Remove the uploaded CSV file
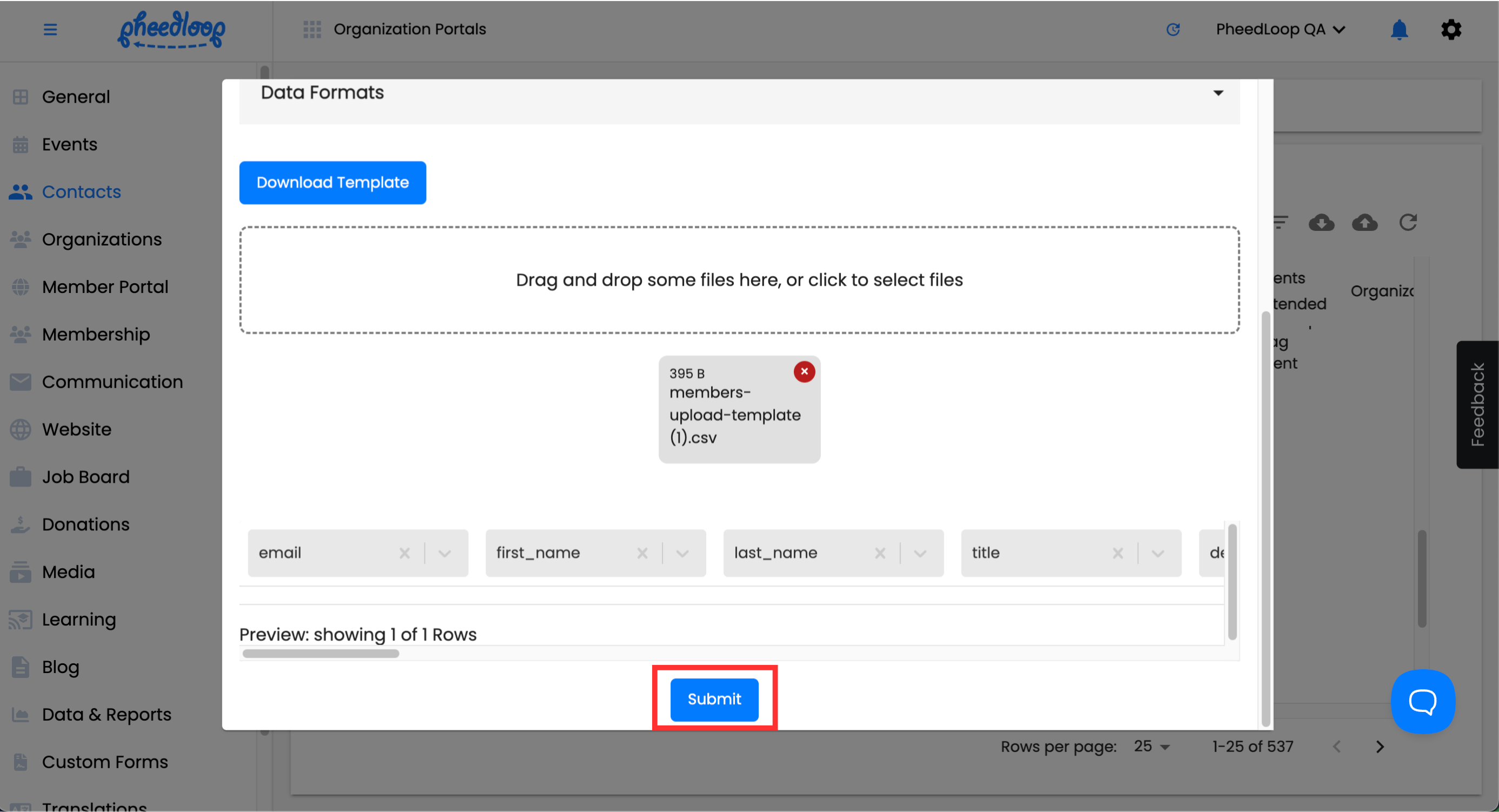Screen dimensions: 1499x812 [x=804, y=372]
